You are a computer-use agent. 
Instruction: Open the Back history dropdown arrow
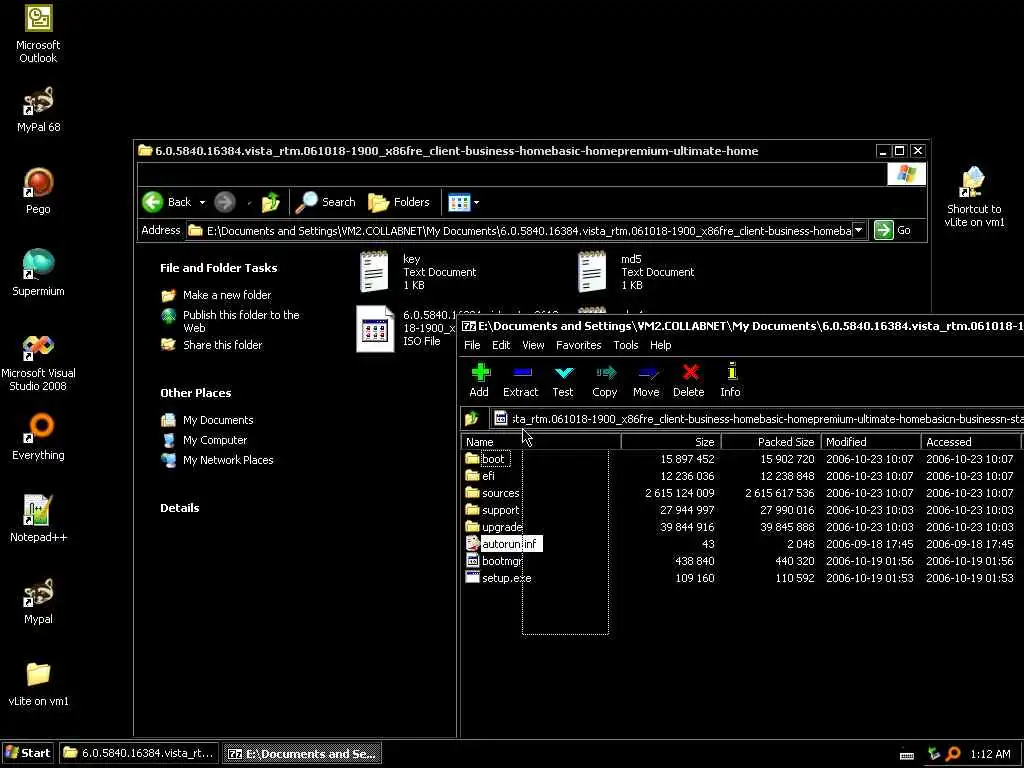(202, 202)
